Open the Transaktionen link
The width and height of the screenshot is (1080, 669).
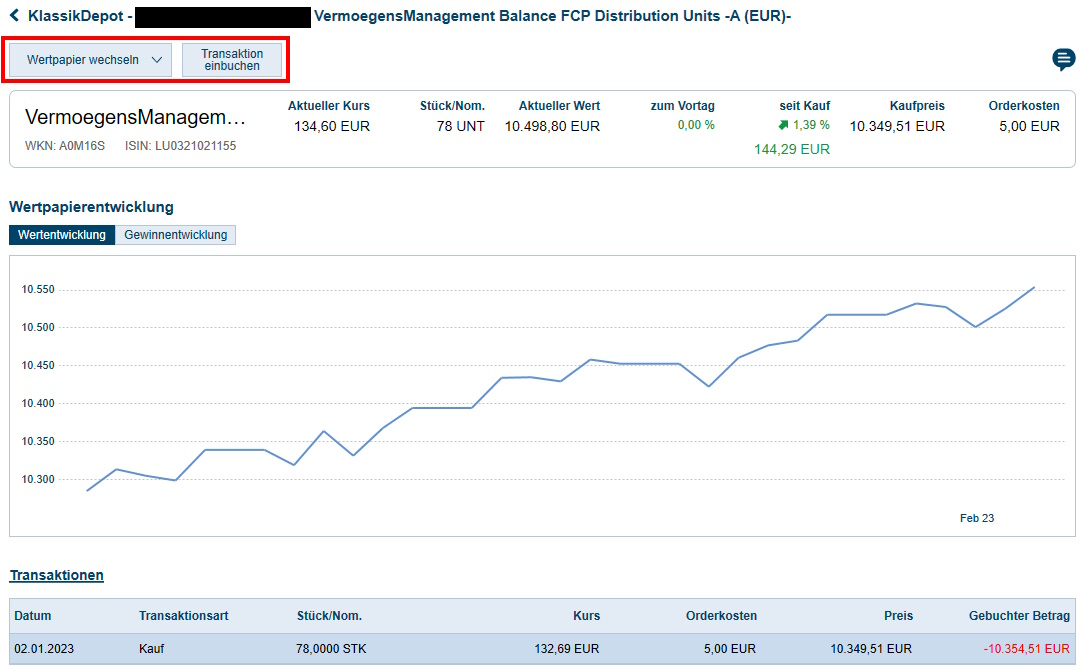click(56, 575)
